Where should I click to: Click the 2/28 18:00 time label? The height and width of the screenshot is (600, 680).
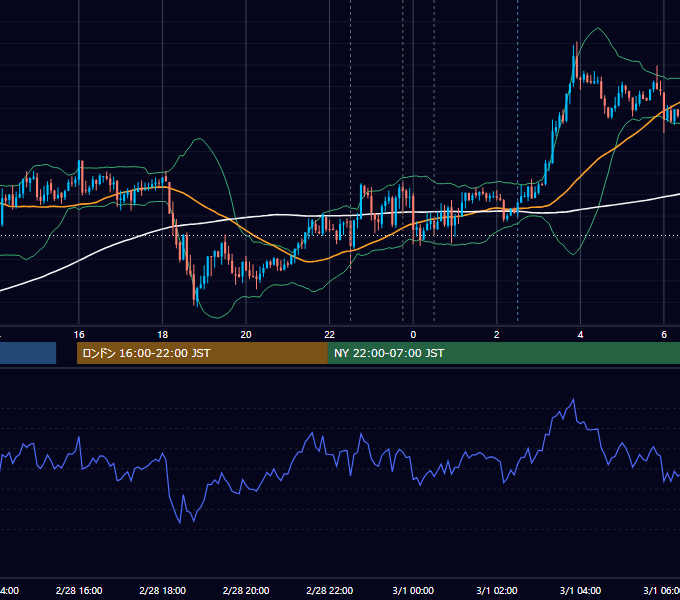tap(163, 590)
